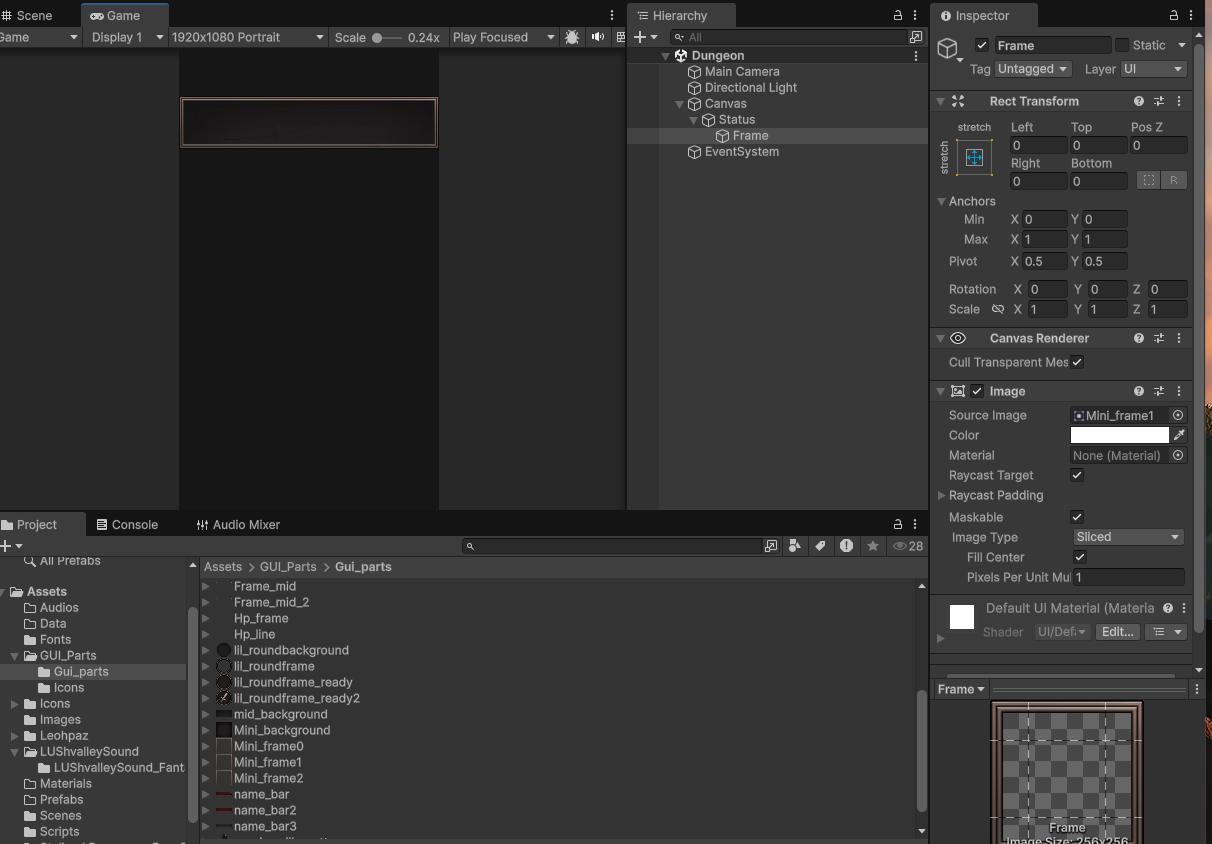Open the eyedropper color picker for Image
Image resolution: width=1212 pixels, height=844 pixels.
tap(1179, 435)
